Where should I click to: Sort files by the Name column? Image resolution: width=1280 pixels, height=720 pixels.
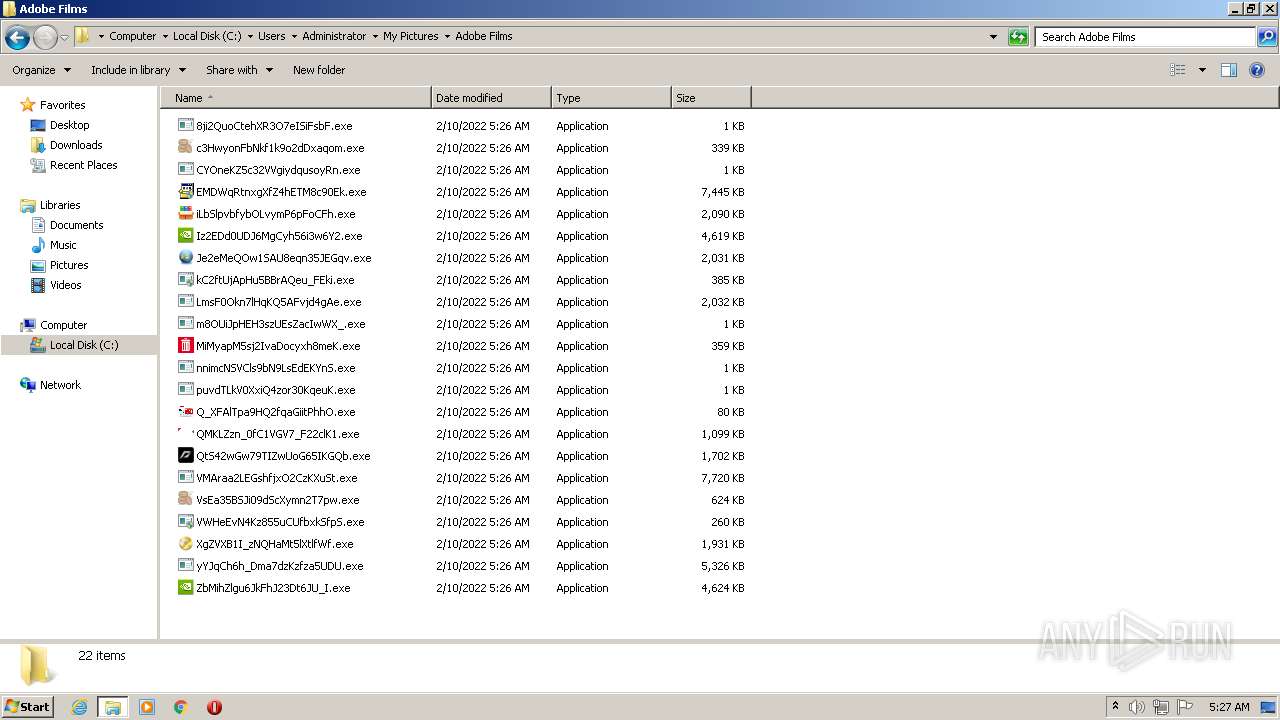(x=296, y=98)
